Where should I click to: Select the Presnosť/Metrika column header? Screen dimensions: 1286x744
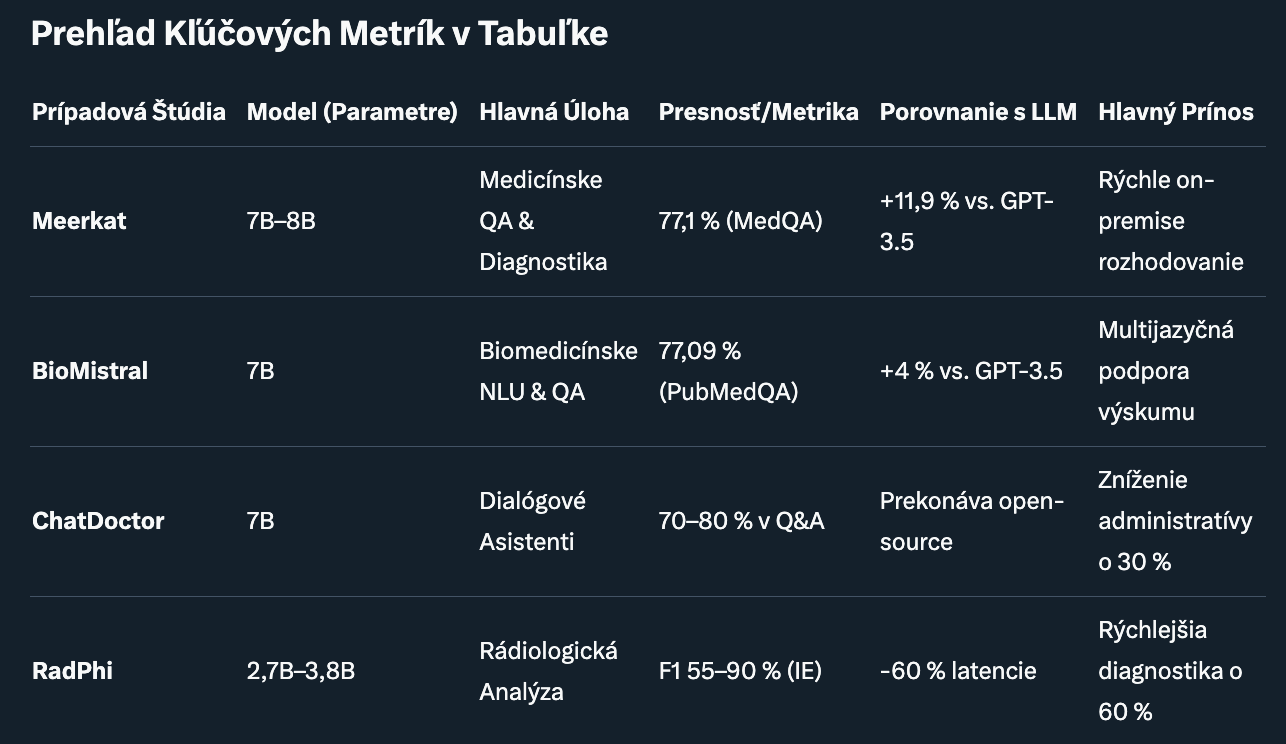(758, 112)
